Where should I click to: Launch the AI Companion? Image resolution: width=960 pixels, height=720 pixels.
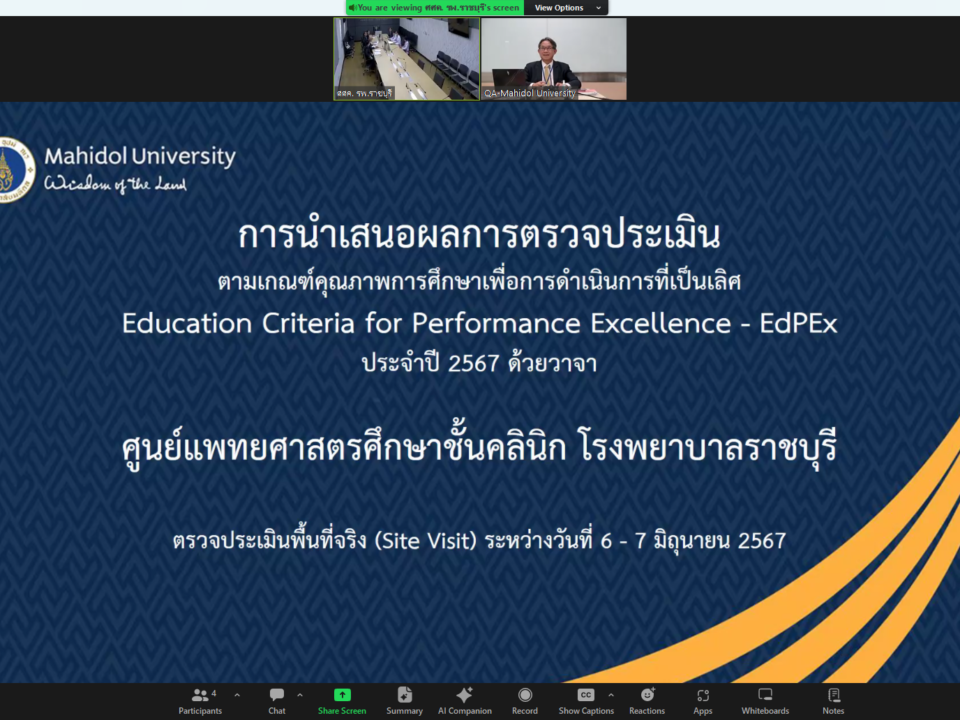464,700
